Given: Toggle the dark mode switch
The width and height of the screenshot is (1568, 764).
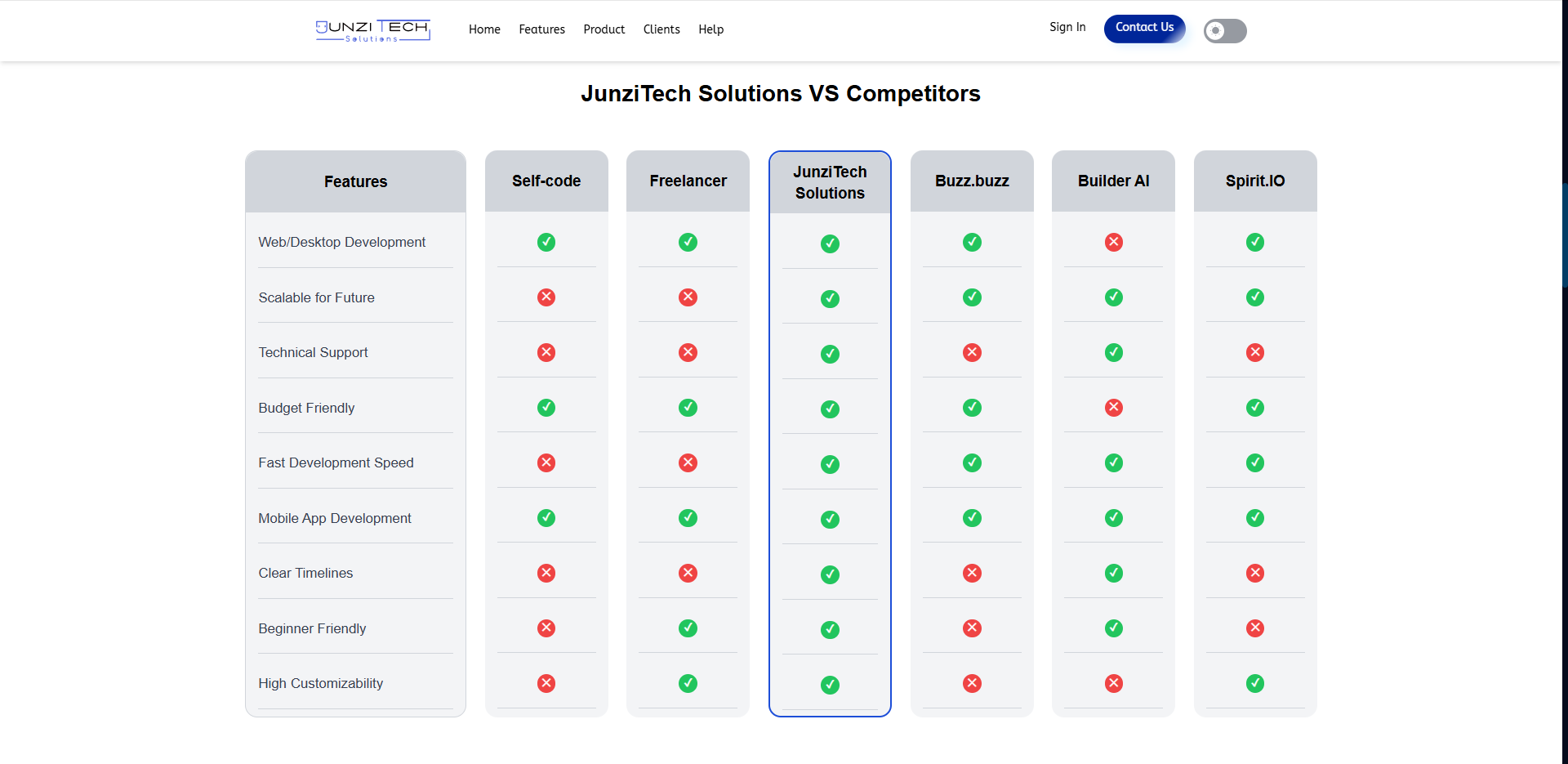Looking at the screenshot, I should 1223,30.
